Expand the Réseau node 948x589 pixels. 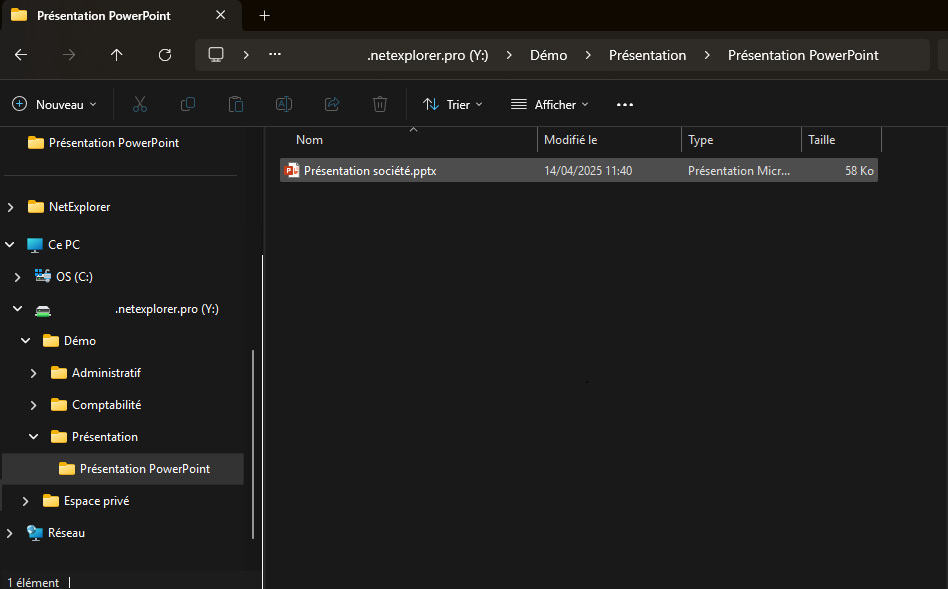[x=10, y=533]
